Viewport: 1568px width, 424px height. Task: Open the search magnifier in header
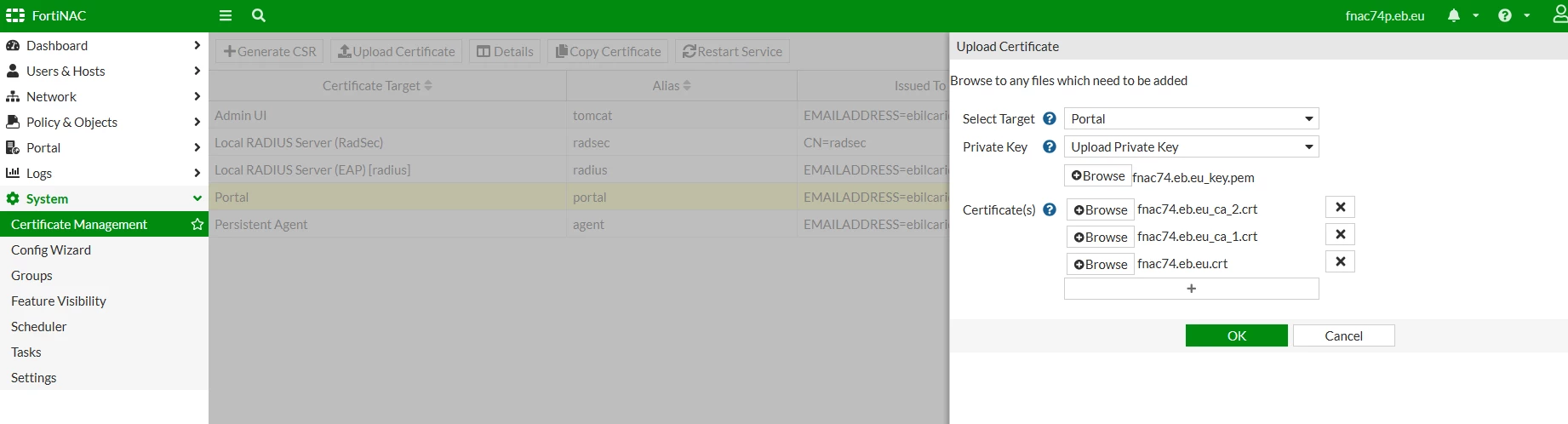[x=259, y=15]
